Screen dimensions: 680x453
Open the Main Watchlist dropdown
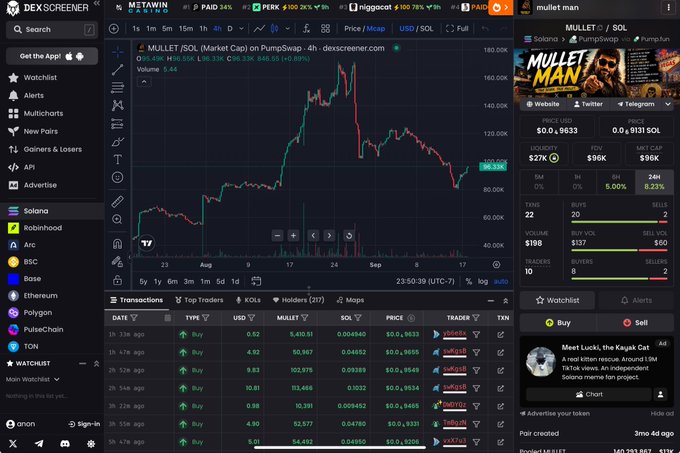[33, 379]
